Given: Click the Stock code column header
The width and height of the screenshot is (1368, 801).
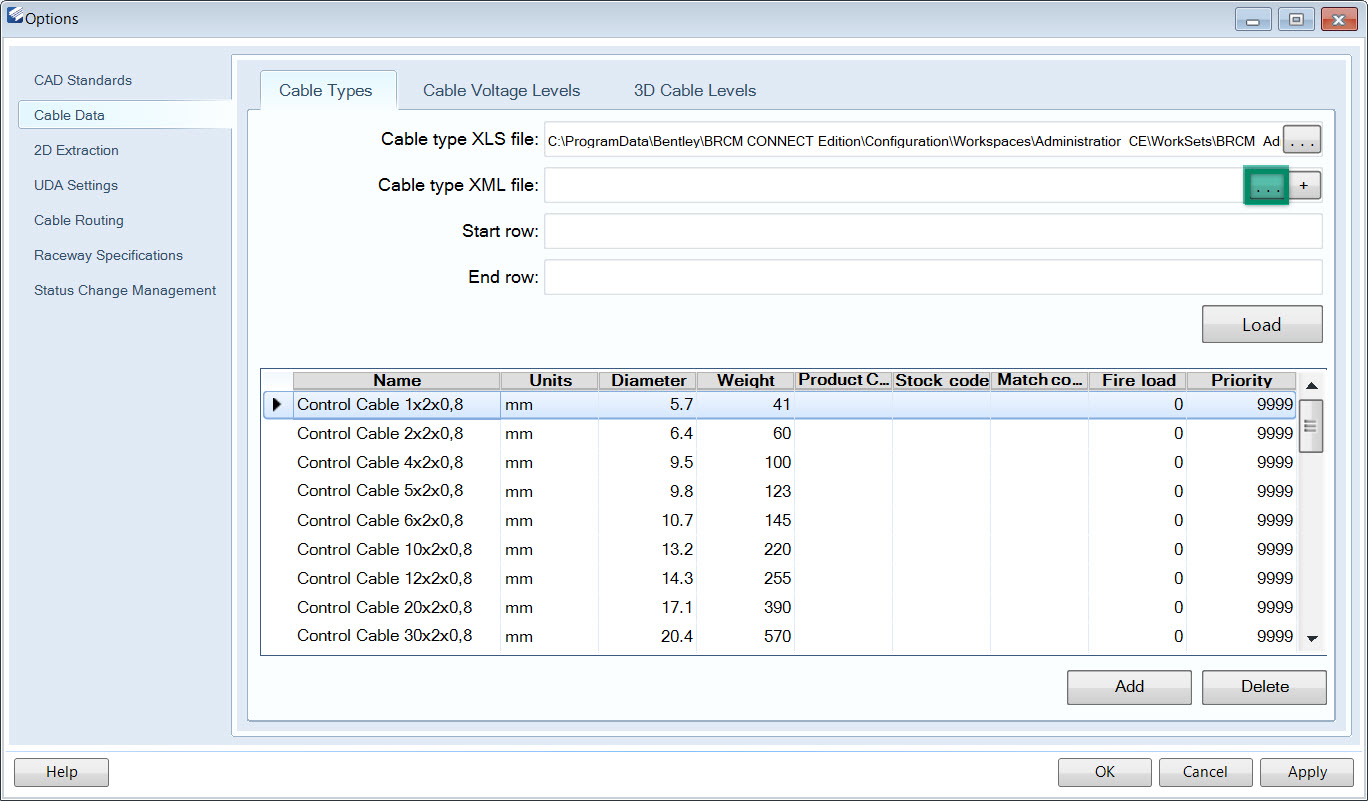Looking at the screenshot, I should click(x=941, y=380).
